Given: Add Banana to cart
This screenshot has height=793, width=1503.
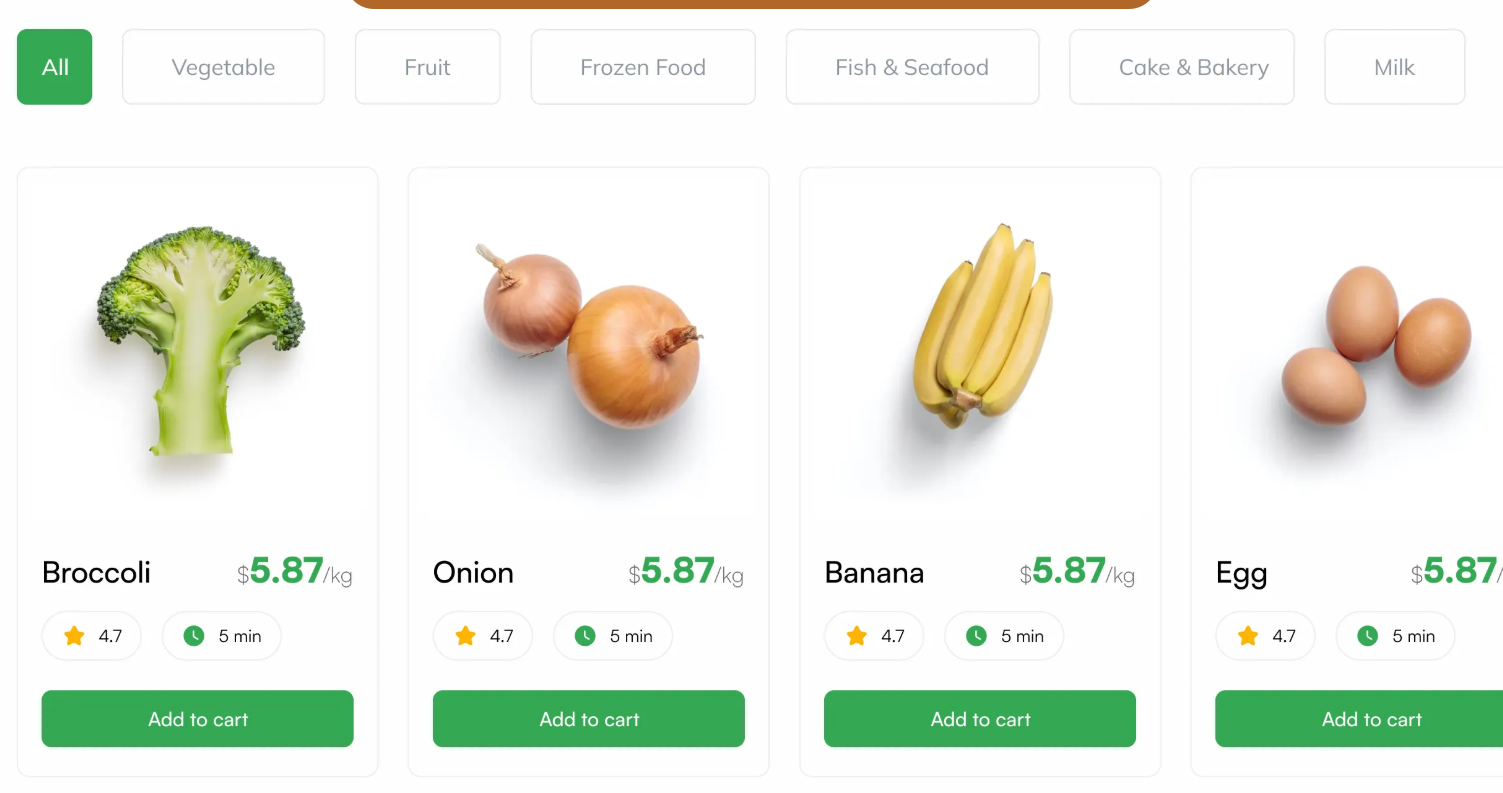Looking at the screenshot, I should pos(980,719).
